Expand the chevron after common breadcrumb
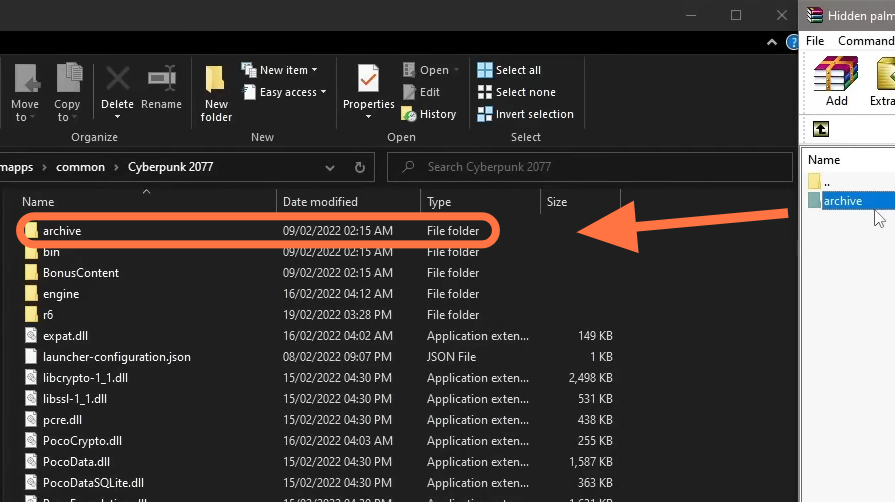Viewport: 895px width, 502px height. click(x=116, y=167)
